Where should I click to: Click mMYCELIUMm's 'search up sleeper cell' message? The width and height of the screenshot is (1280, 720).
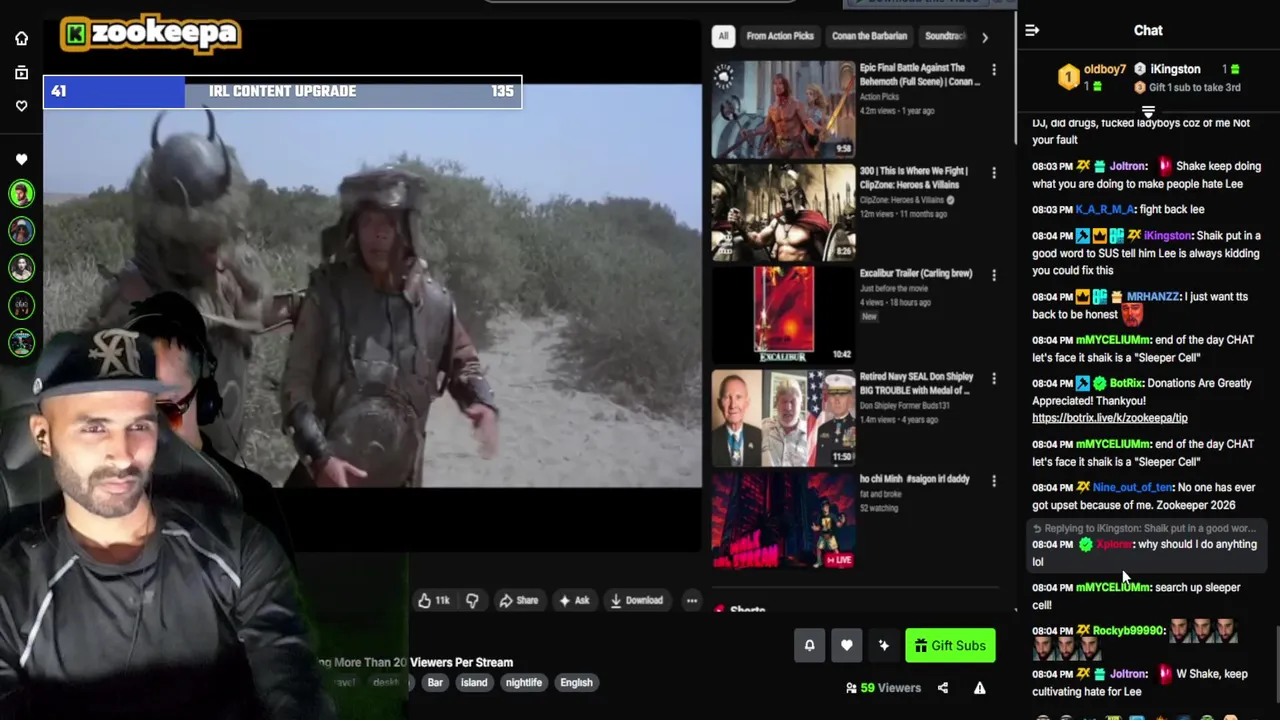click(1144, 596)
